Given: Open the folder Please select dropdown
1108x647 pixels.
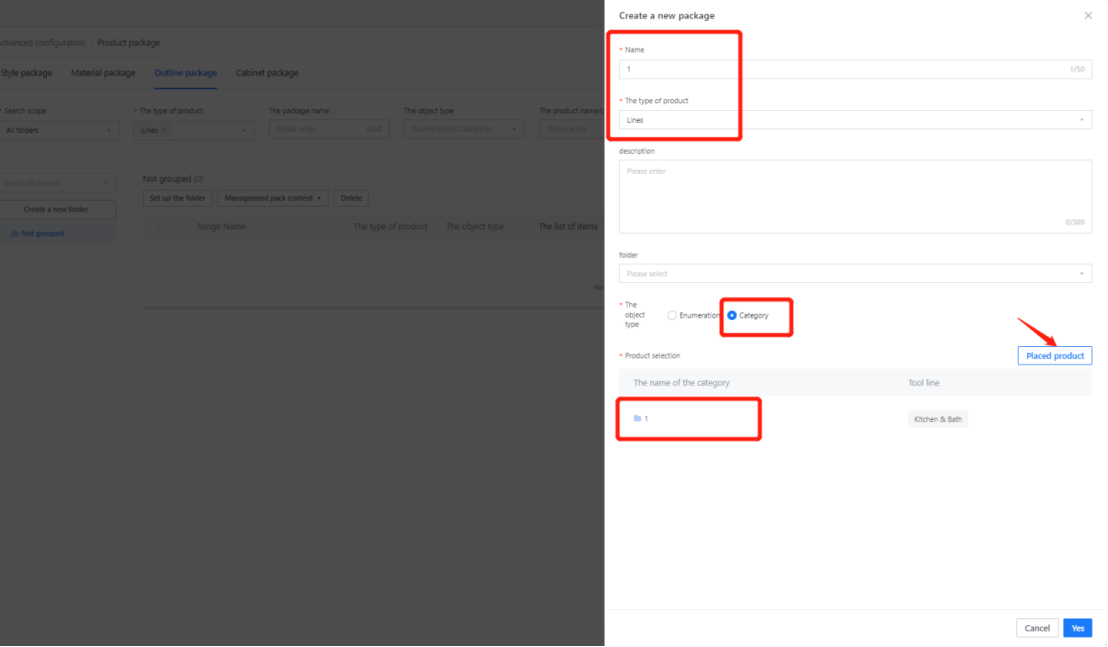Looking at the screenshot, I should coord(855,273).
